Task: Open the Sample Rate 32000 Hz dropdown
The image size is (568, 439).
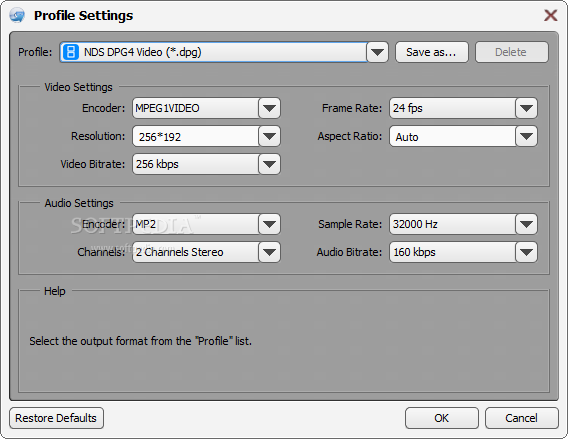Action: pyautogui.click(x=526, y=224)
